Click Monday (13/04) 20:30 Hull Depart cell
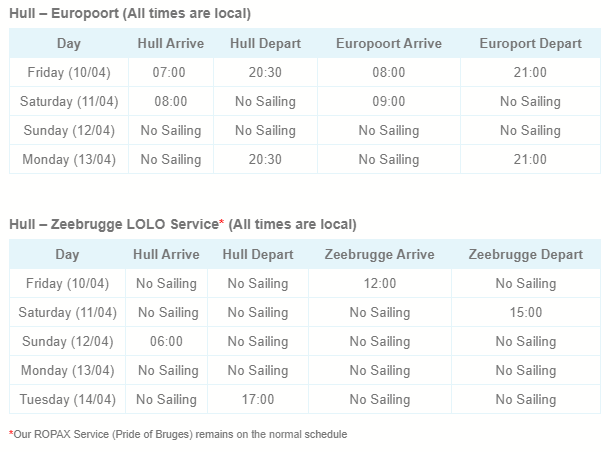Image resolution: width=610 pixels, height=452 pixels. click(265, 159)
